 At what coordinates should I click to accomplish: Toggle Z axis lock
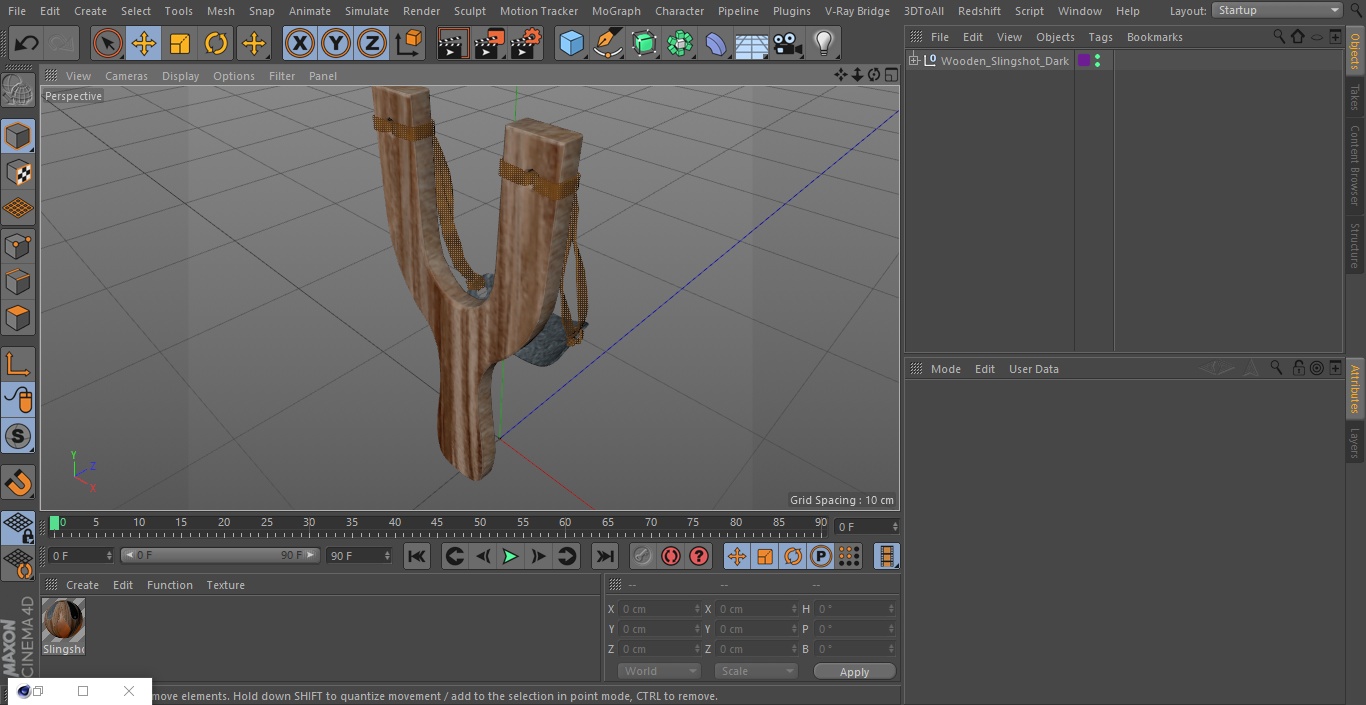point(371,43)
